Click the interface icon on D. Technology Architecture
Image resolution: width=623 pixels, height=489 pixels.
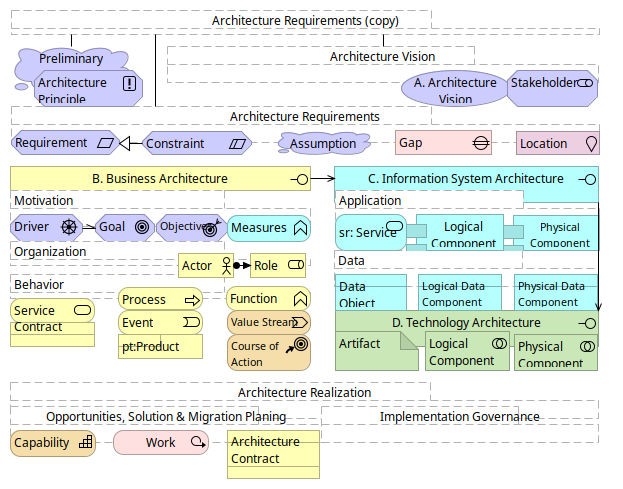click(588, 323)
